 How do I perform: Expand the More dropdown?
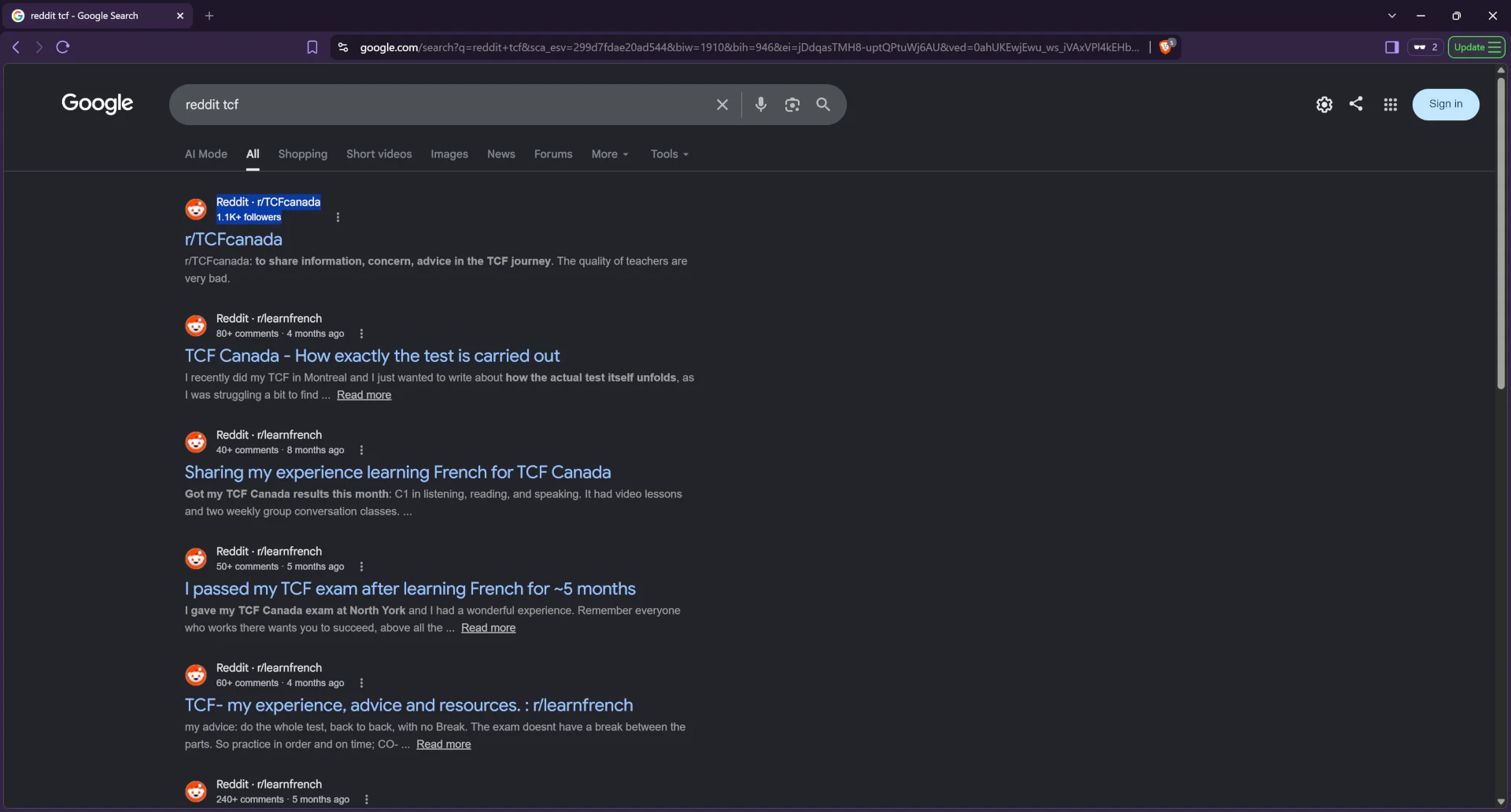pos(610,154)
